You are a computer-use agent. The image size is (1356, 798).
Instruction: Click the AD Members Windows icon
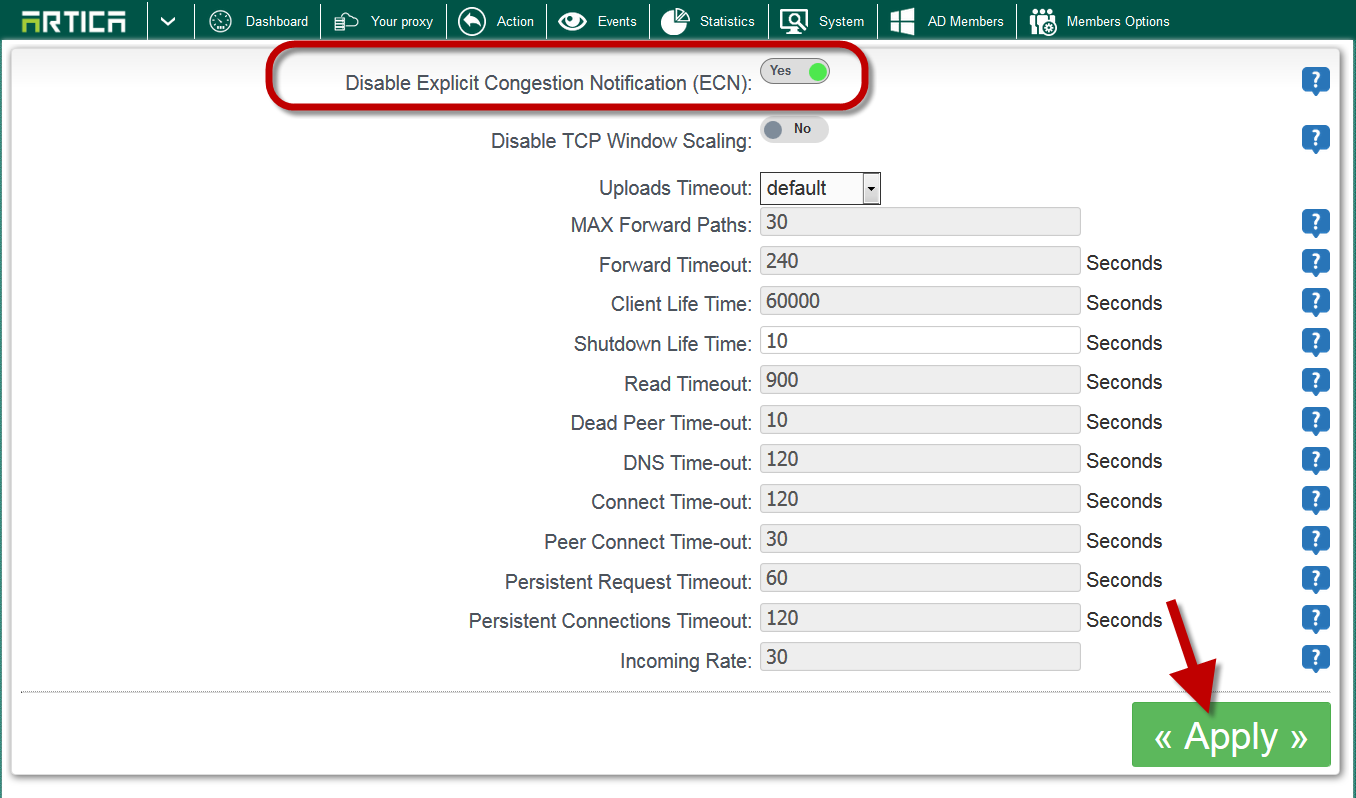(x=903, y=21)
